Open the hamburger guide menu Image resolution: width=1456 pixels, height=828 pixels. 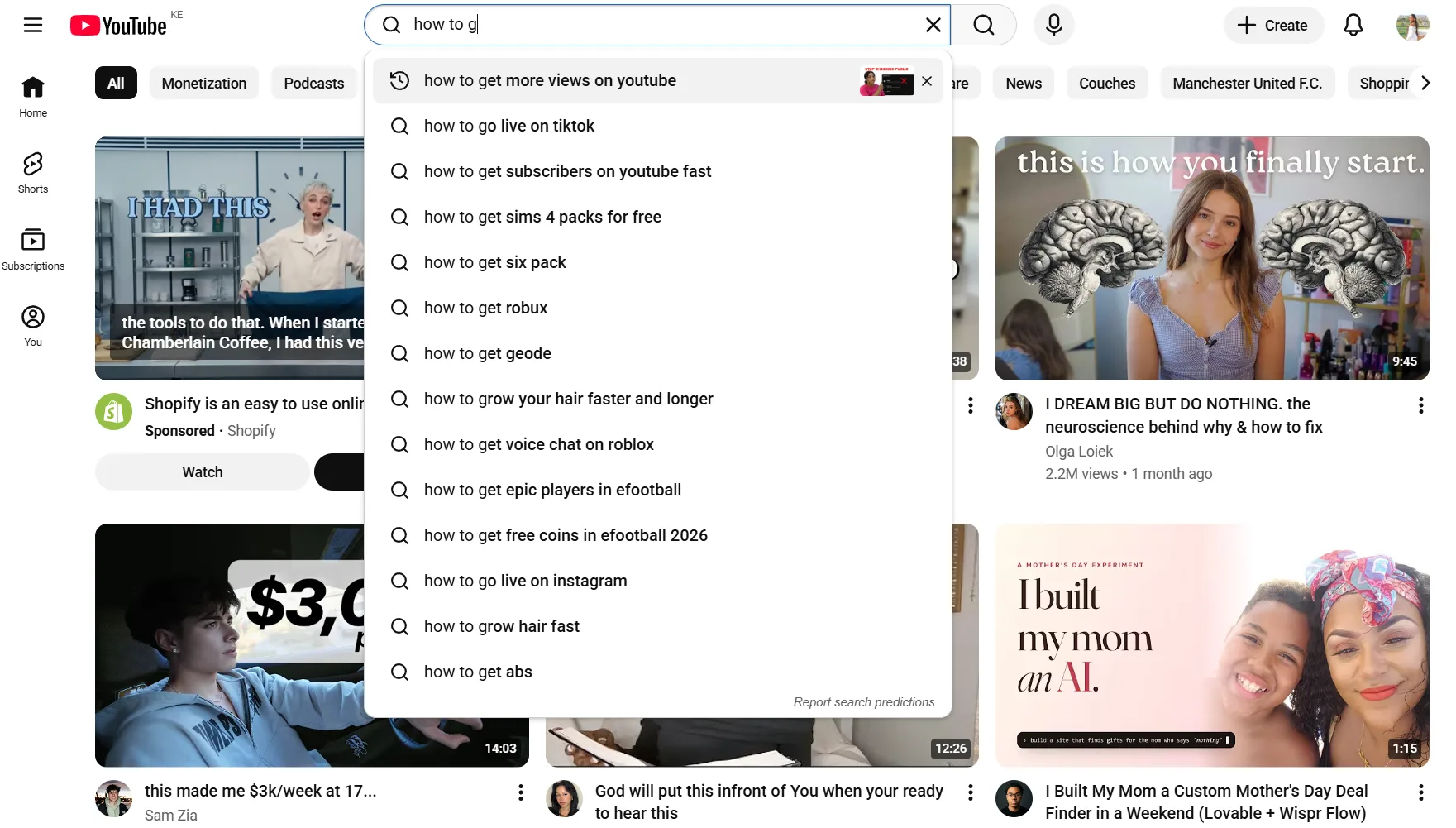pos(33,25)
